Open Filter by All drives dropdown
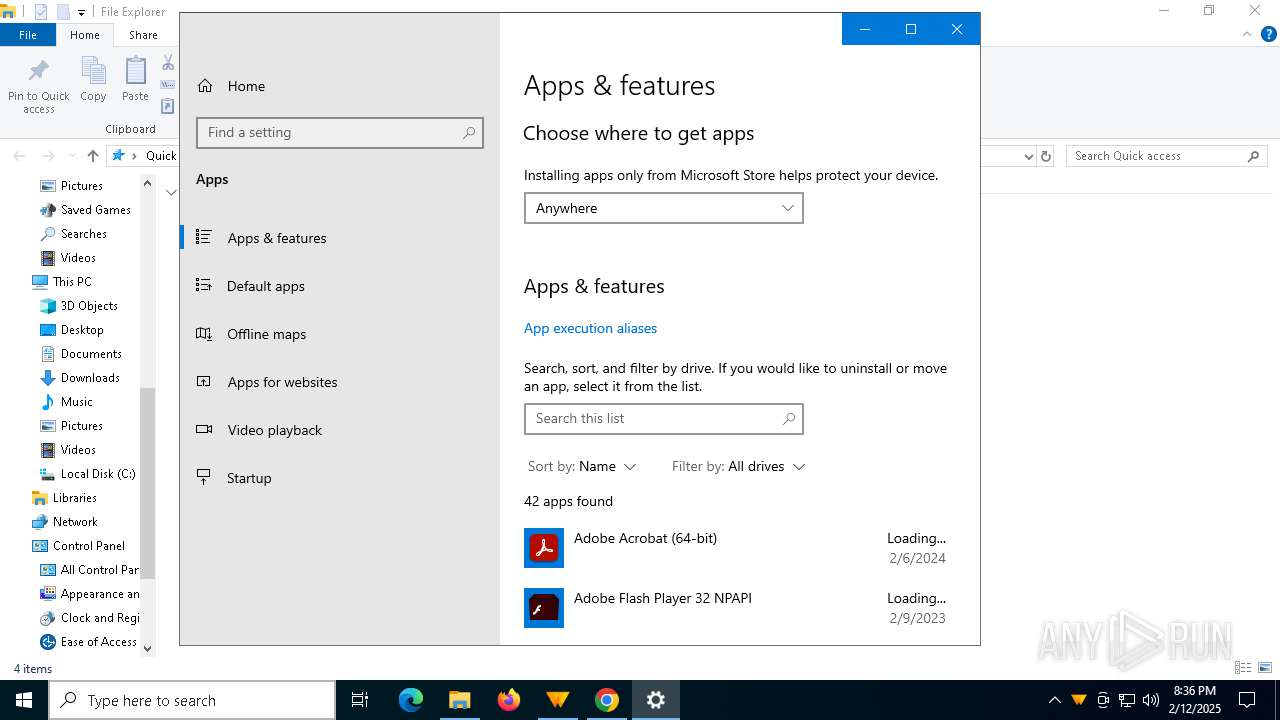This screenshot has width=1280, height=720. click(x=738, y=466)
